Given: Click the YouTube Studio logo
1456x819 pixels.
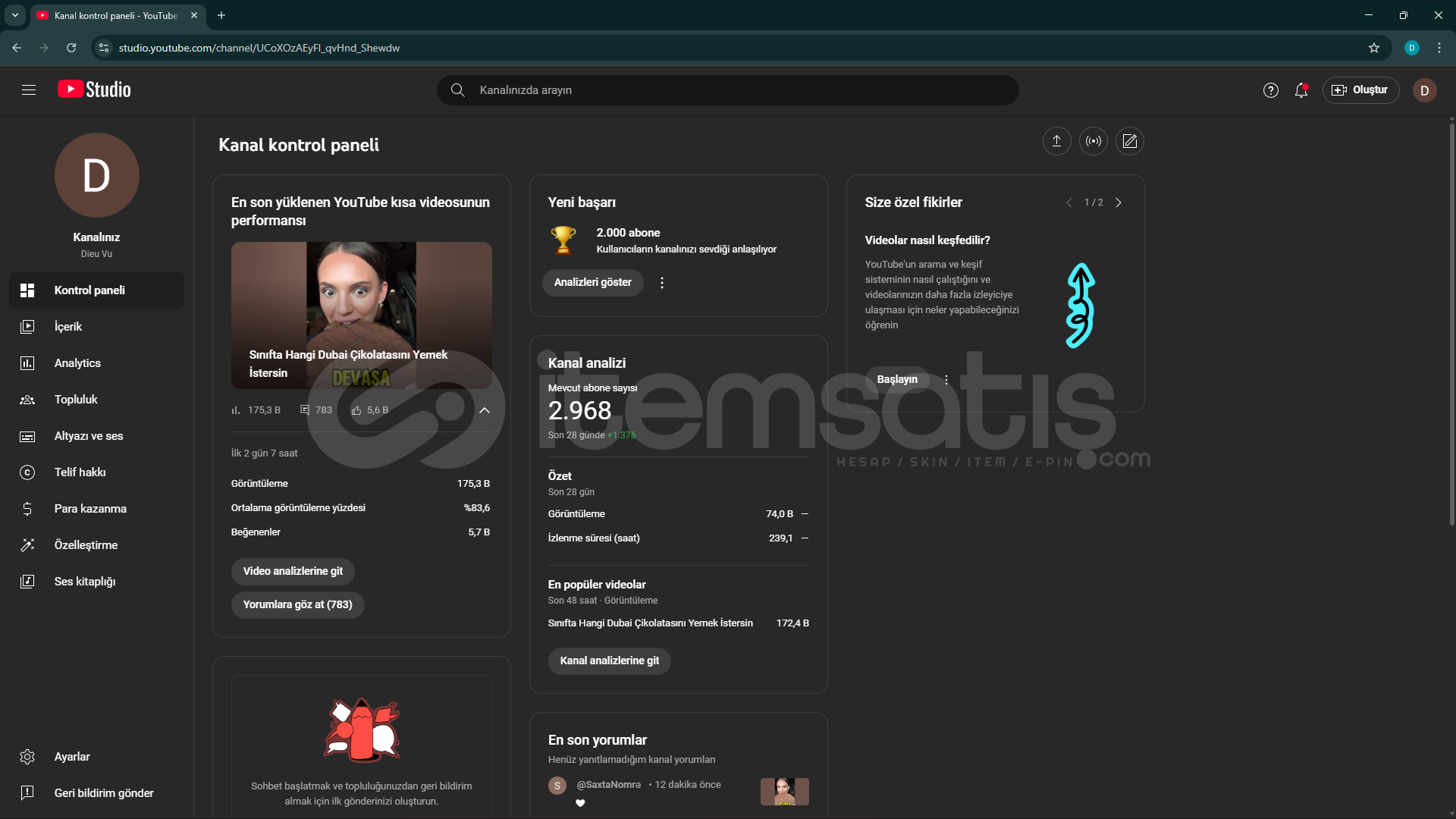Looking at the screenshot, I should (94, 89).
